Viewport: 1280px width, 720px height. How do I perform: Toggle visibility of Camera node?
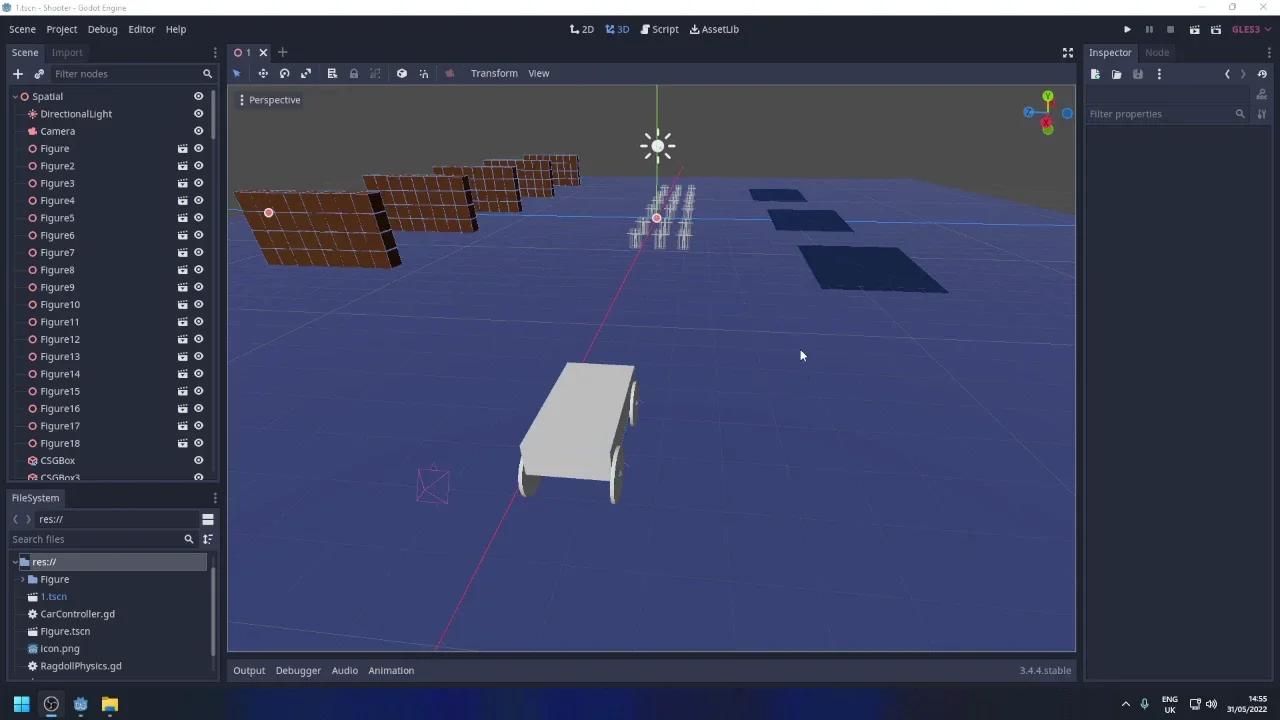pyautogui.click(x=198, y=131)
